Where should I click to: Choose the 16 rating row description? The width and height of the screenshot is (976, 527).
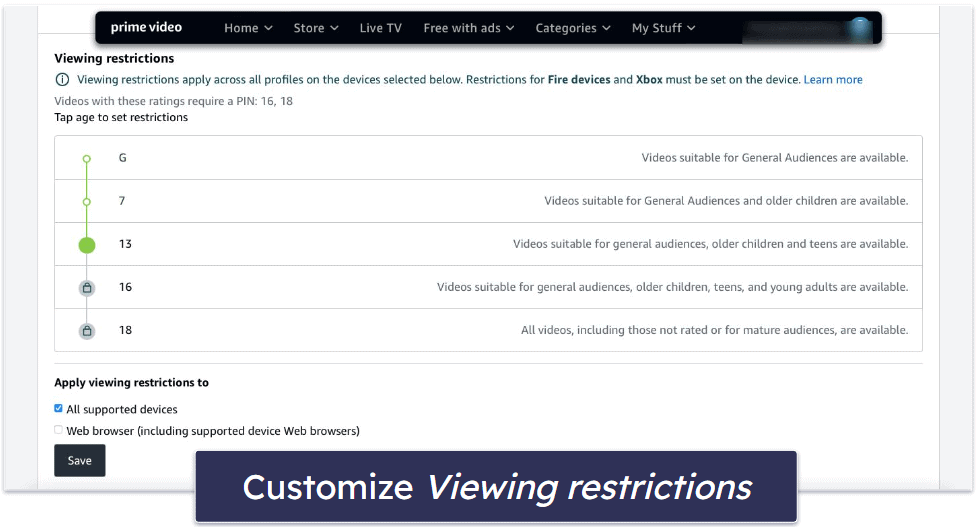tap(672, 288)
